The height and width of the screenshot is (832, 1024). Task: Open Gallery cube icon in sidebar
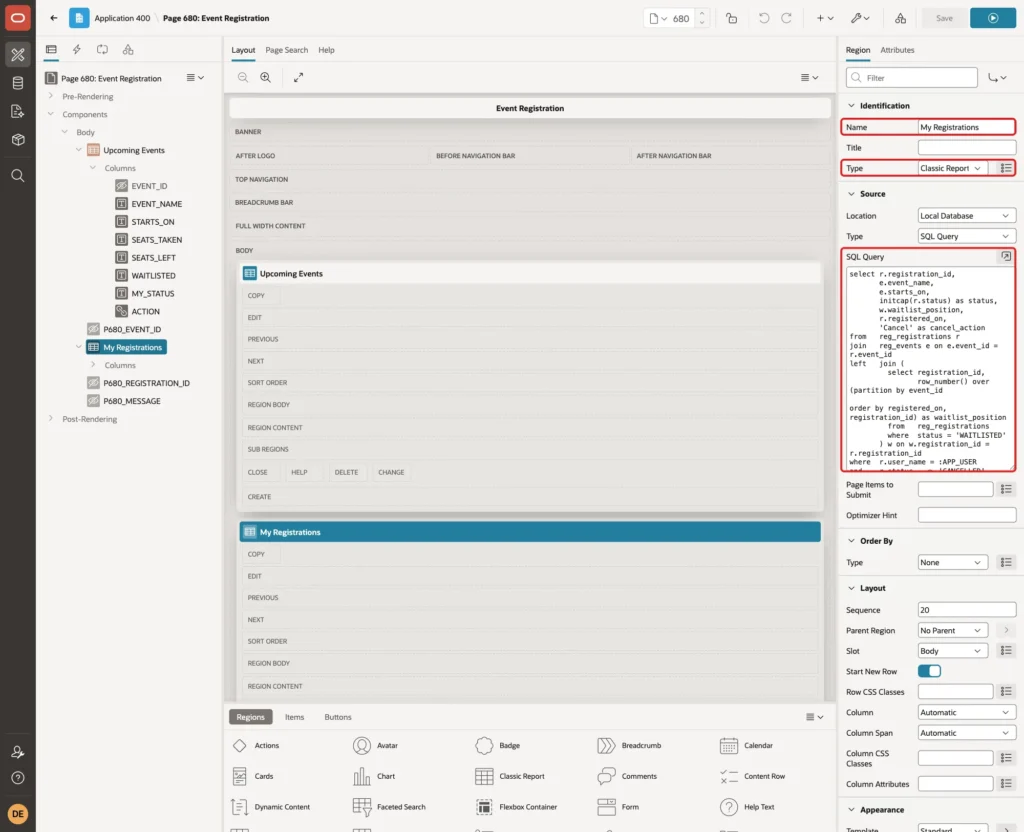[x=18, y=140]
